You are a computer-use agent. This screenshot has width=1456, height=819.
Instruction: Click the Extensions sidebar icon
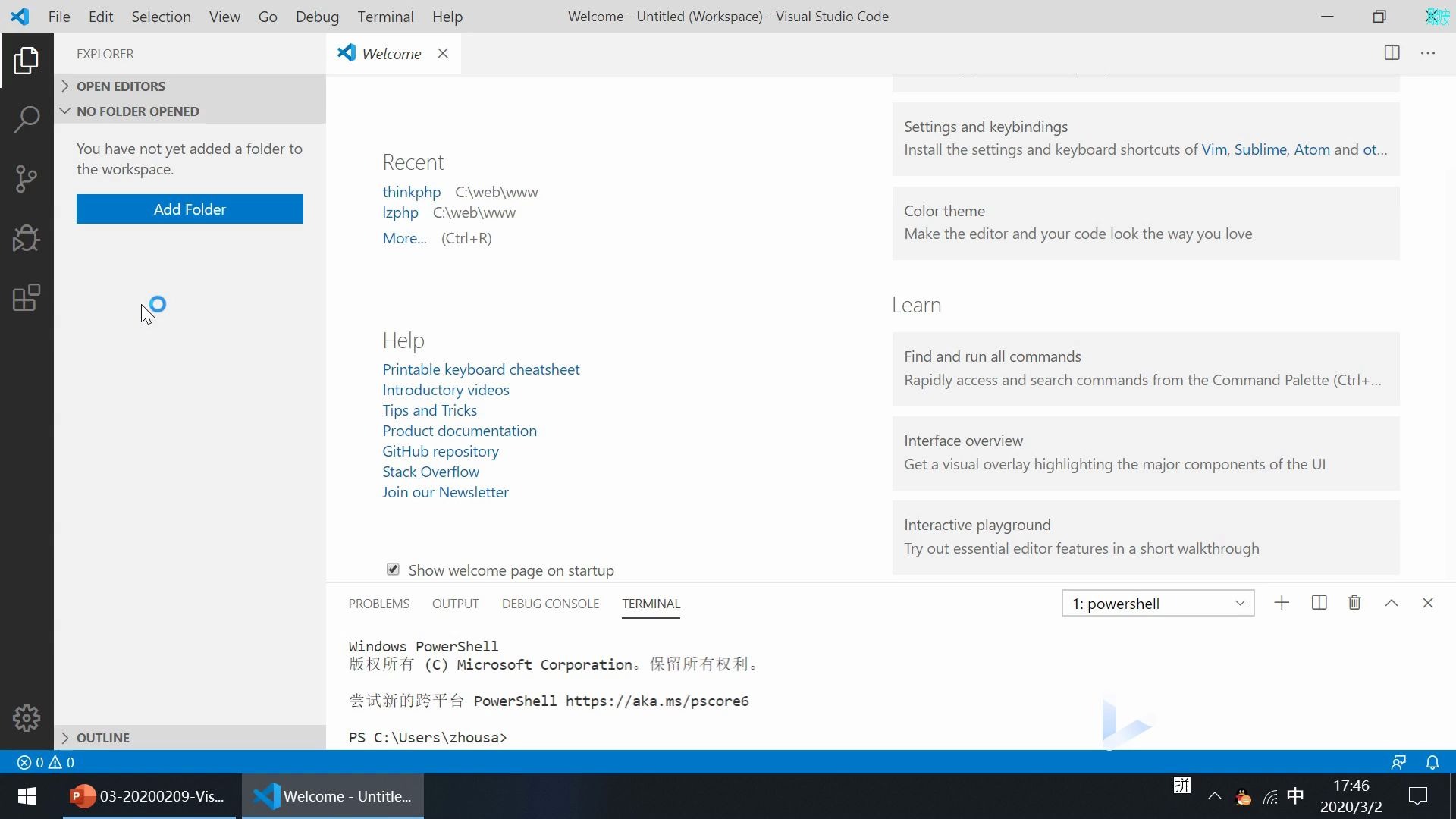pyautogui.click(x=27, y=298)
